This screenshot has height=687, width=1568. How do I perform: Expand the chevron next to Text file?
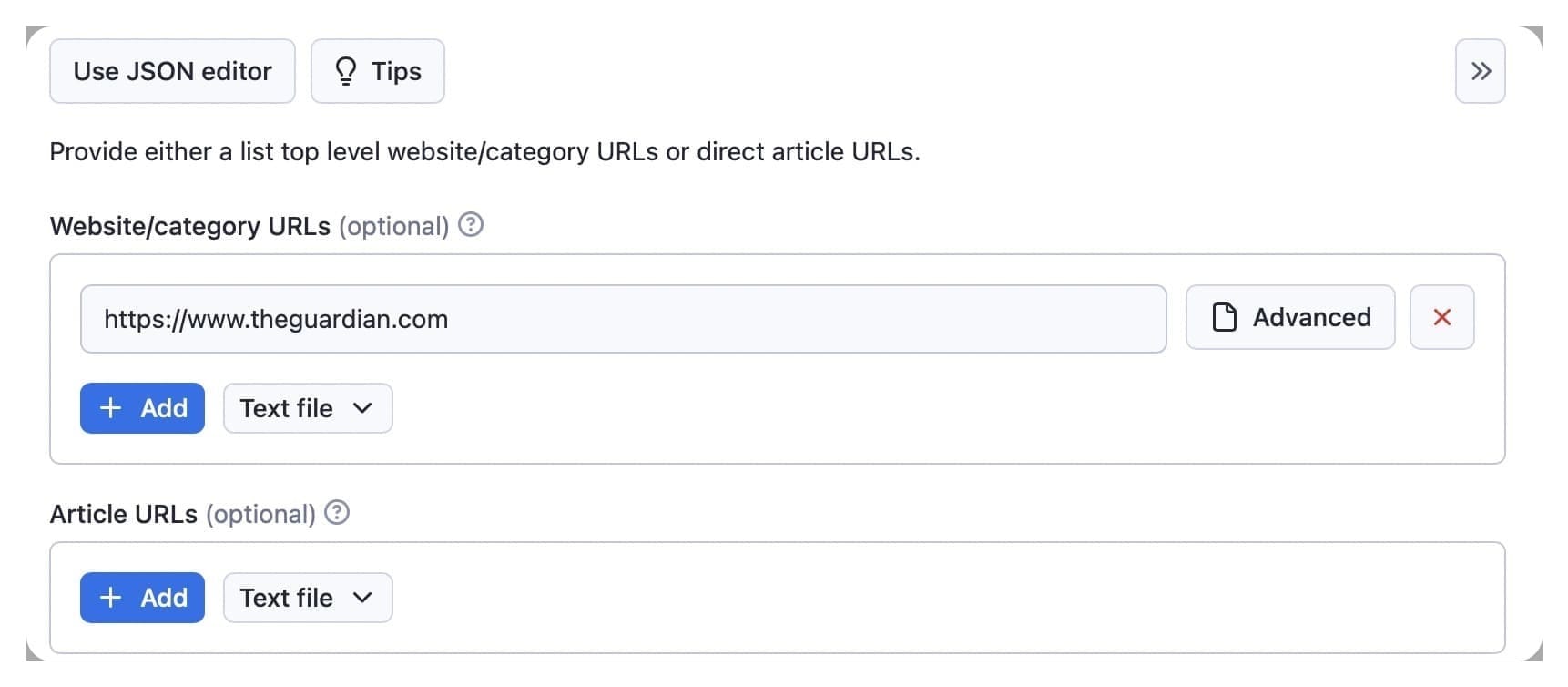pos(363,408)
